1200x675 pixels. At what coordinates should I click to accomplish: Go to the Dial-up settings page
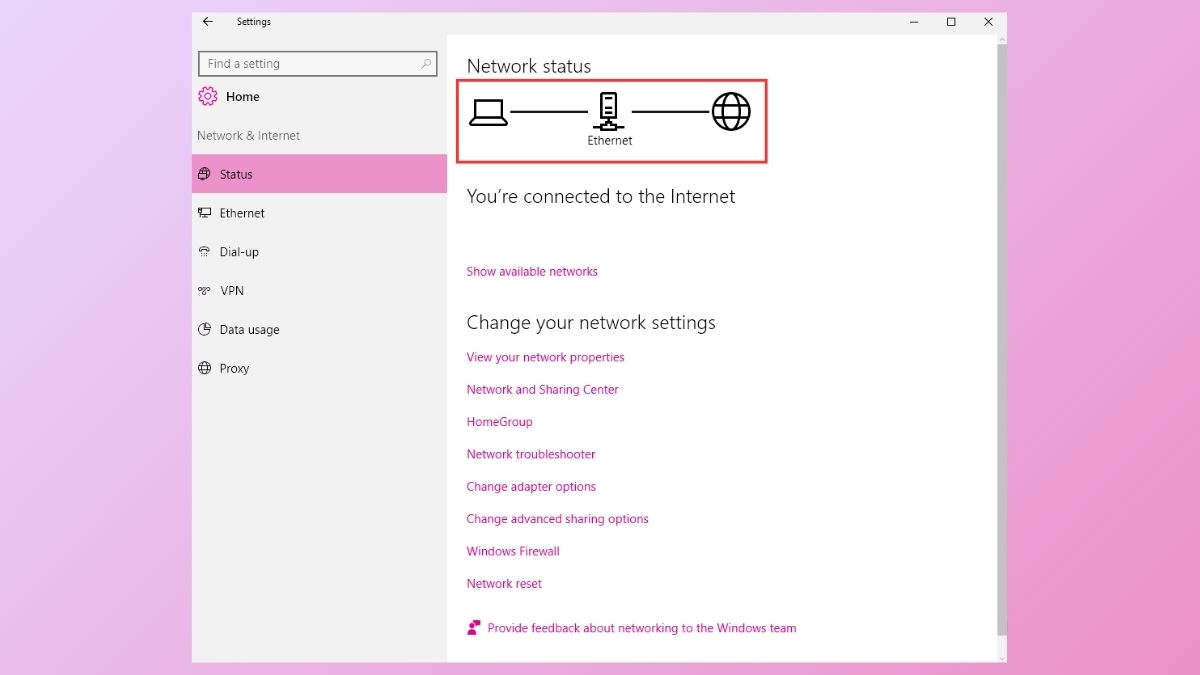pos(319,252)
